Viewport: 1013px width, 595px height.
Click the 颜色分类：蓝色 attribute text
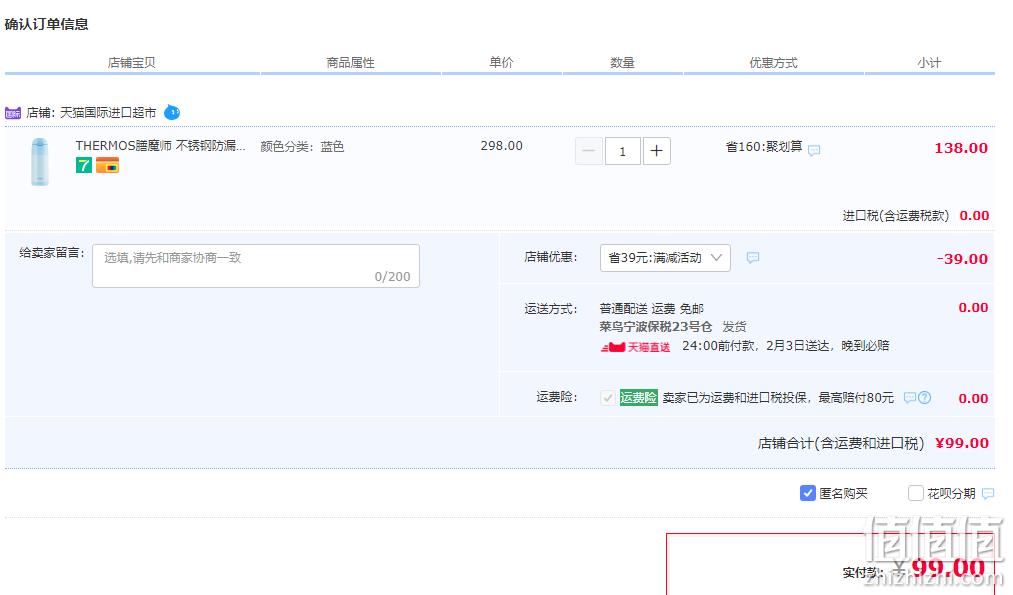pyautogui.click(x=302, y=147)
